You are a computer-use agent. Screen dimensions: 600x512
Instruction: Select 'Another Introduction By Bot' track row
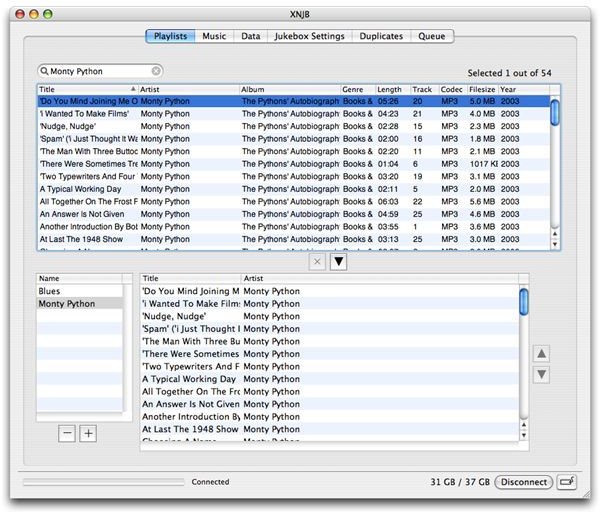293,227
